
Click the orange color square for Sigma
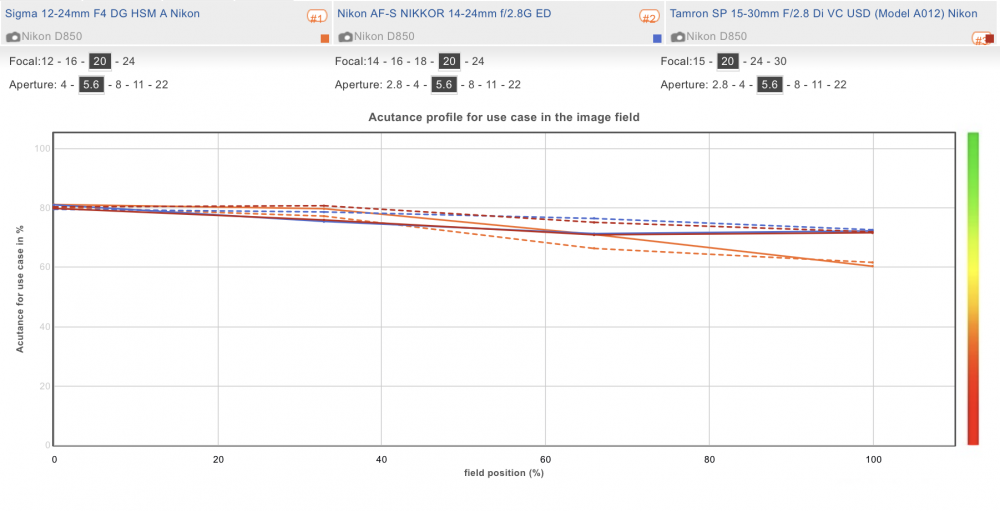325,39
